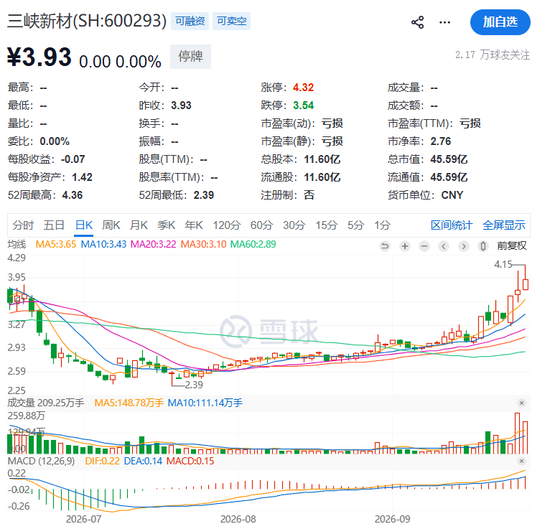This screenshot has width=550, height=529.
Task: Click the 总股本 value 11.60亿
Action: [x=322, y=159]
